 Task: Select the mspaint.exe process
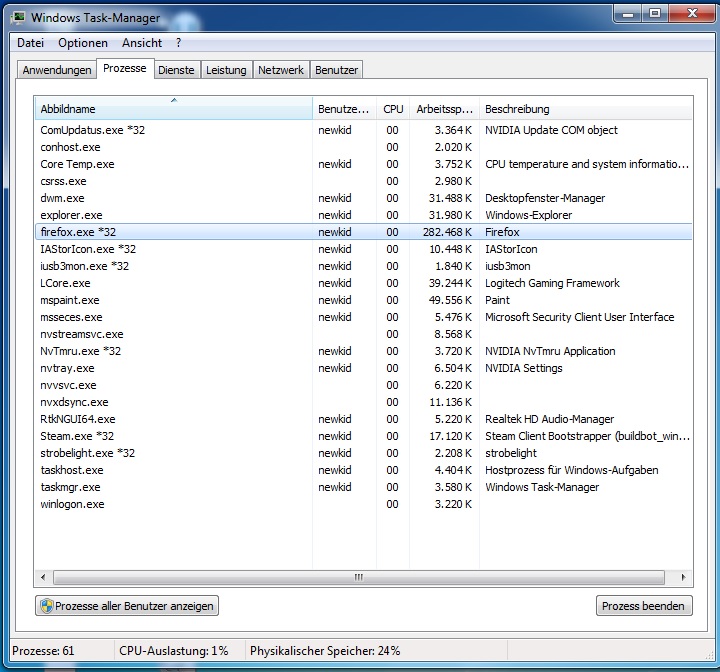point(364,300)
